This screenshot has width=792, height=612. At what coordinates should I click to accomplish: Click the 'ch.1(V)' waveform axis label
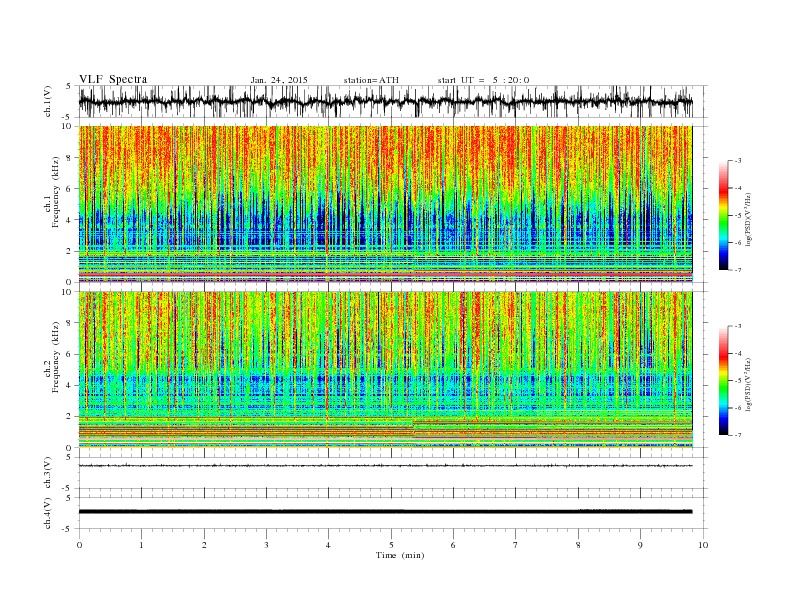tap(48, 101)
